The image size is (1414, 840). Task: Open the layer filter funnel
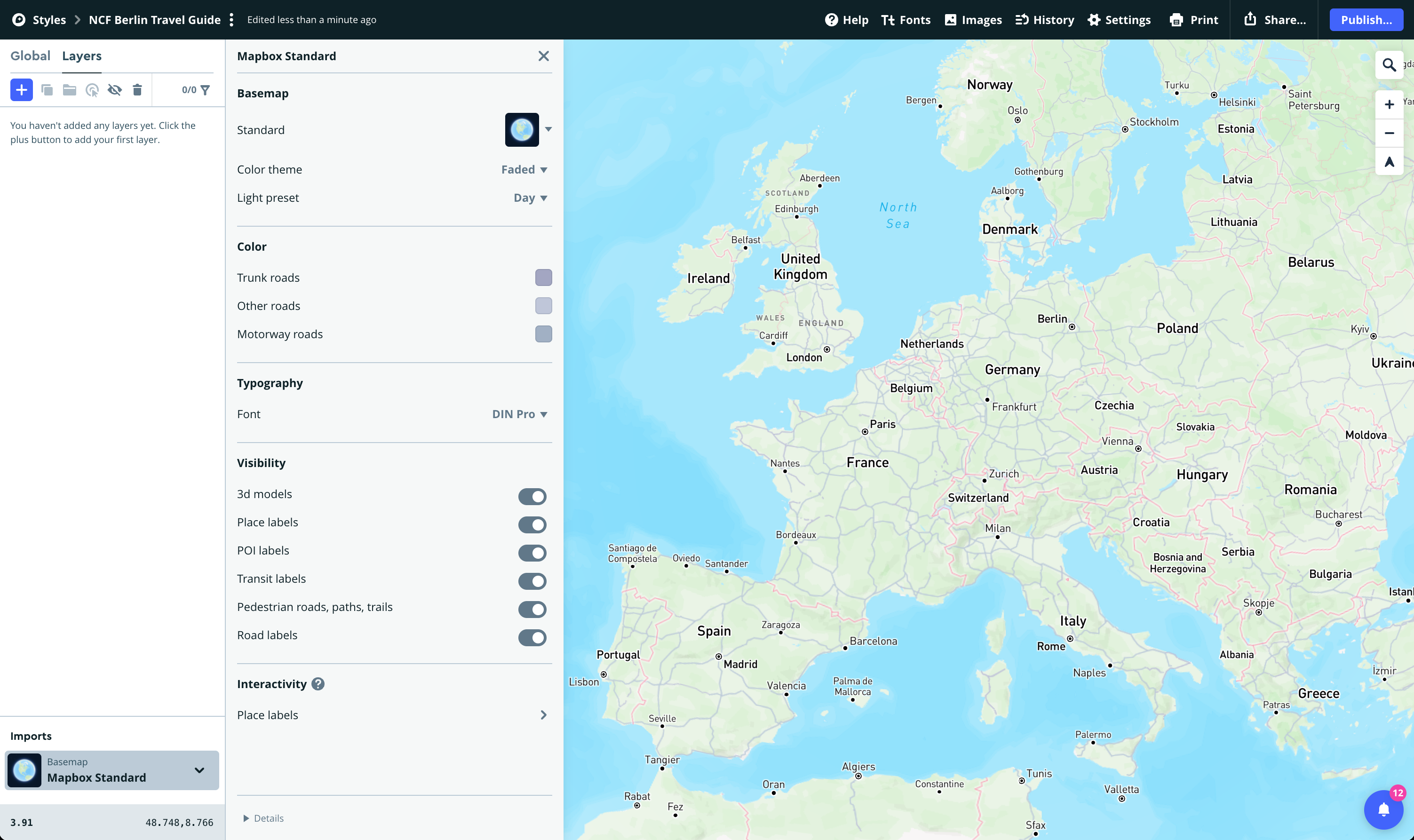click(206, 89)
